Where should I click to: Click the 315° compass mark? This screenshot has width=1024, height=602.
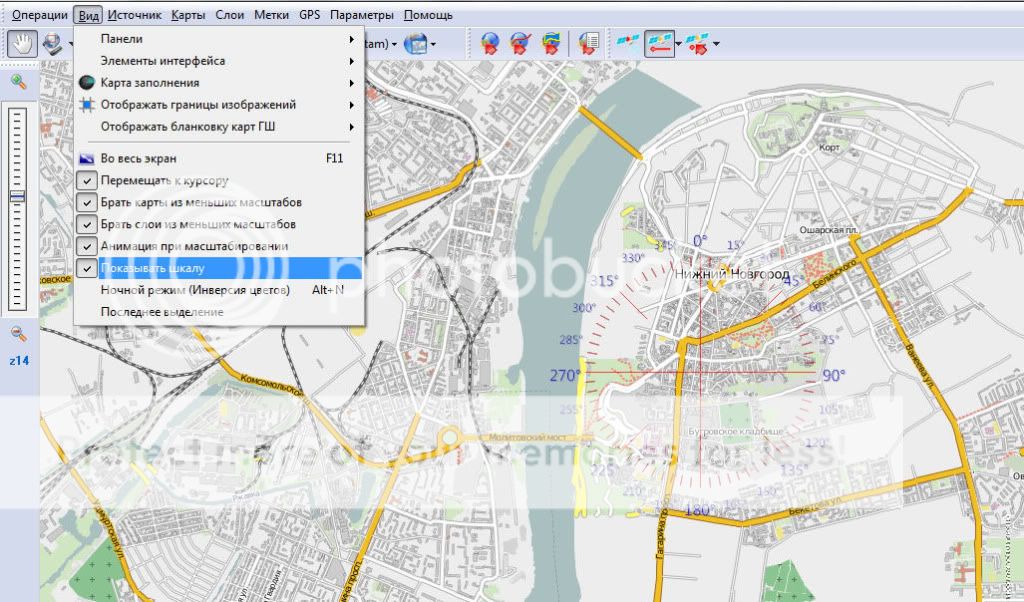[604, 281]
